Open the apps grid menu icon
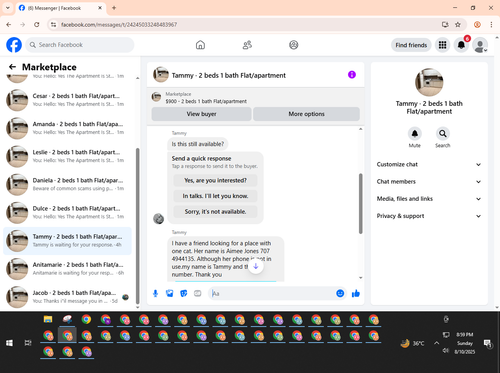The width and height of the screenshot is (500, 373). 442,45
